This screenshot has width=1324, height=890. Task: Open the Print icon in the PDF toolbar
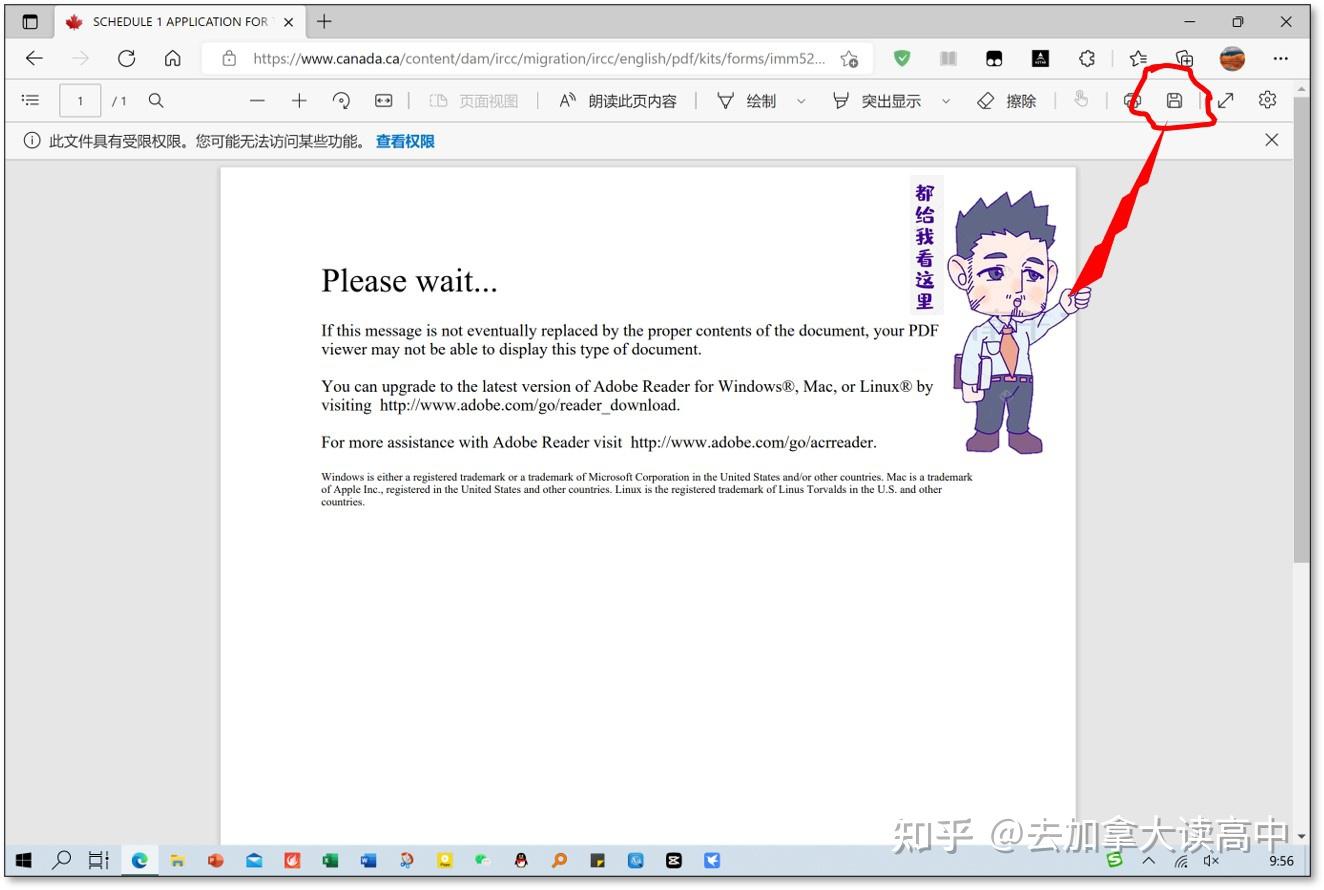1131,100
